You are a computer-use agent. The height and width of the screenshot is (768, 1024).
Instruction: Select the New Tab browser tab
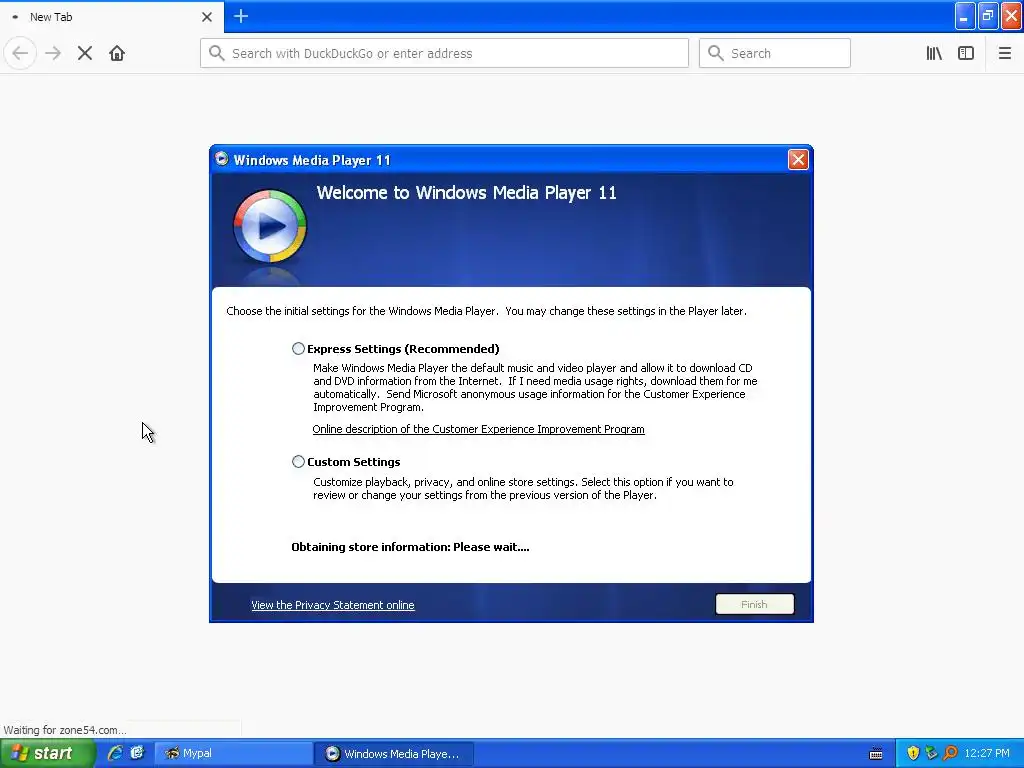pyautogui.click(x=112, y=17)
